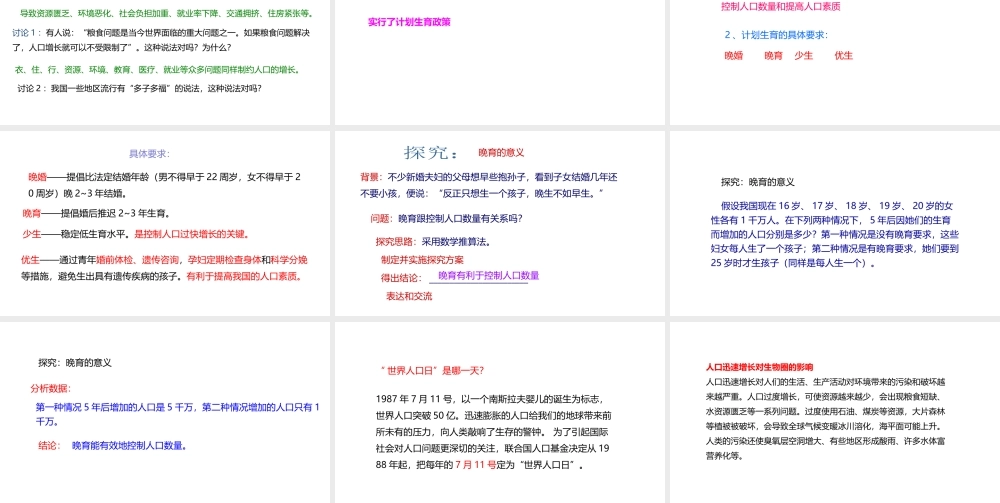This screenshot has height=503, width=1000.
Task: Click the text 控制人口数量和提高人口素质
Action: pyautogui.click(x=781, y=6)
